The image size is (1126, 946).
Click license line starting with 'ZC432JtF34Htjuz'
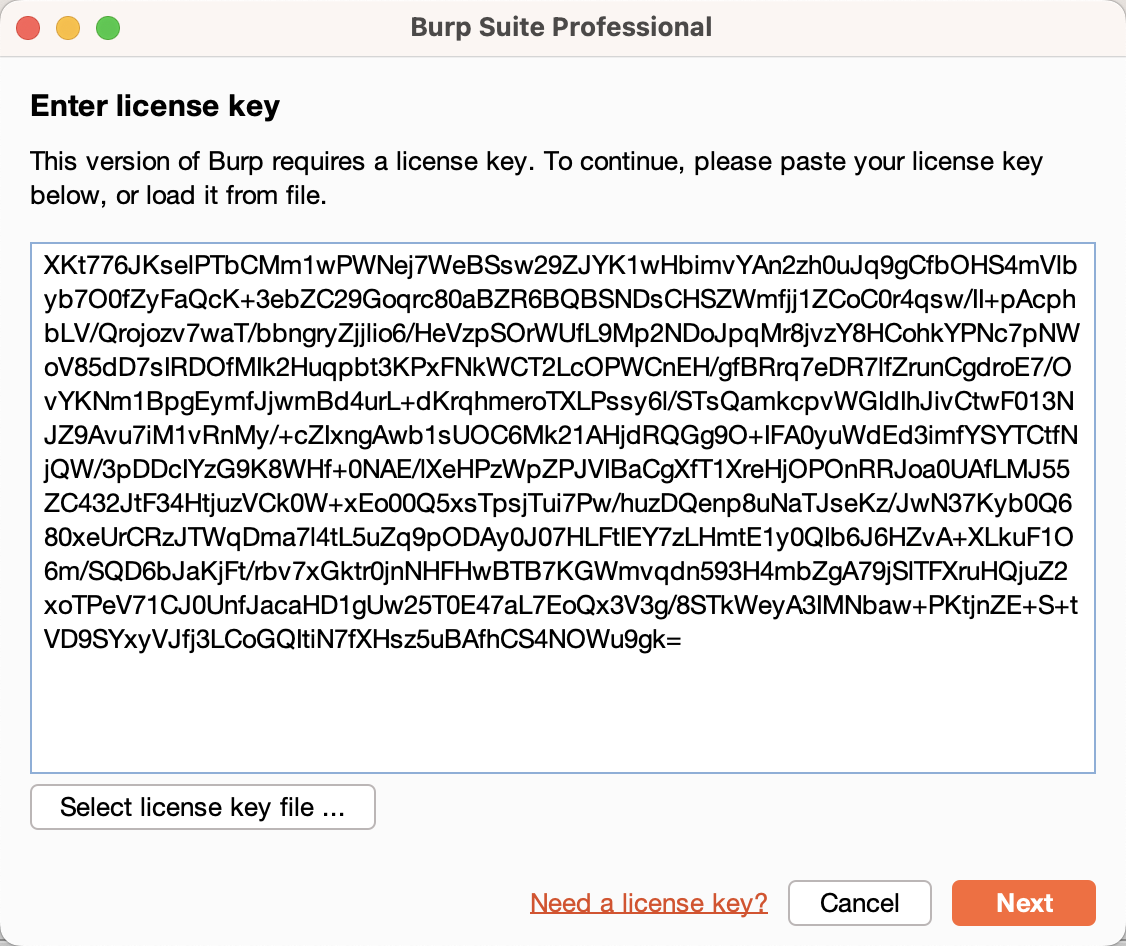pyautogui.click(x=558, y=503)
